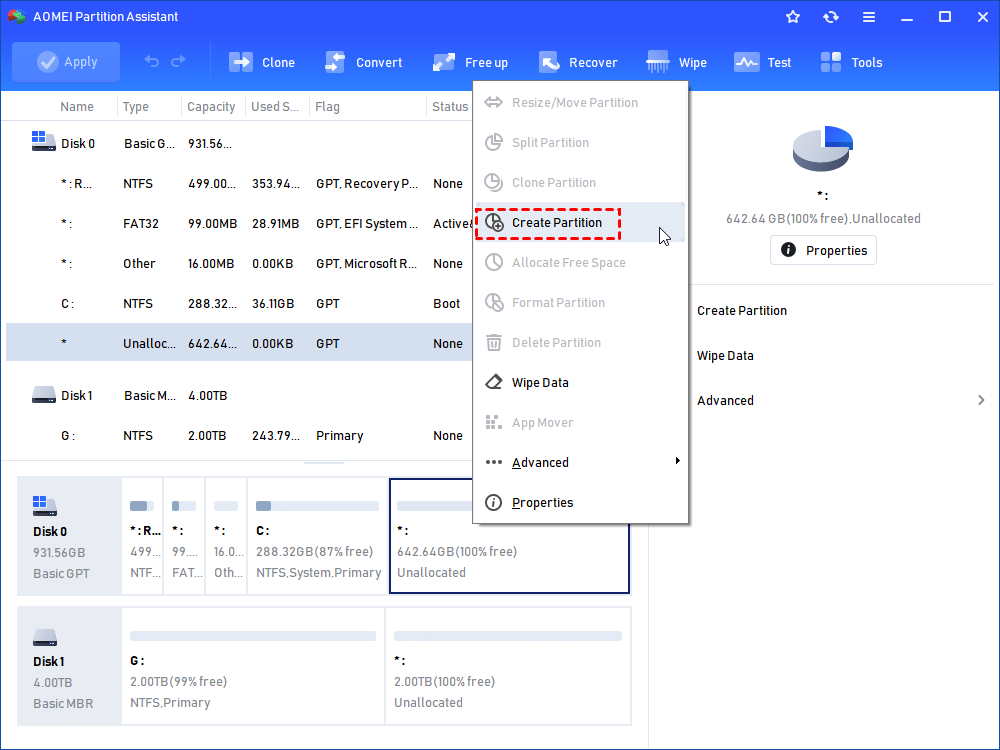
Task: Click Wipe Data in right panel
Action: click(x=725, y=356)
